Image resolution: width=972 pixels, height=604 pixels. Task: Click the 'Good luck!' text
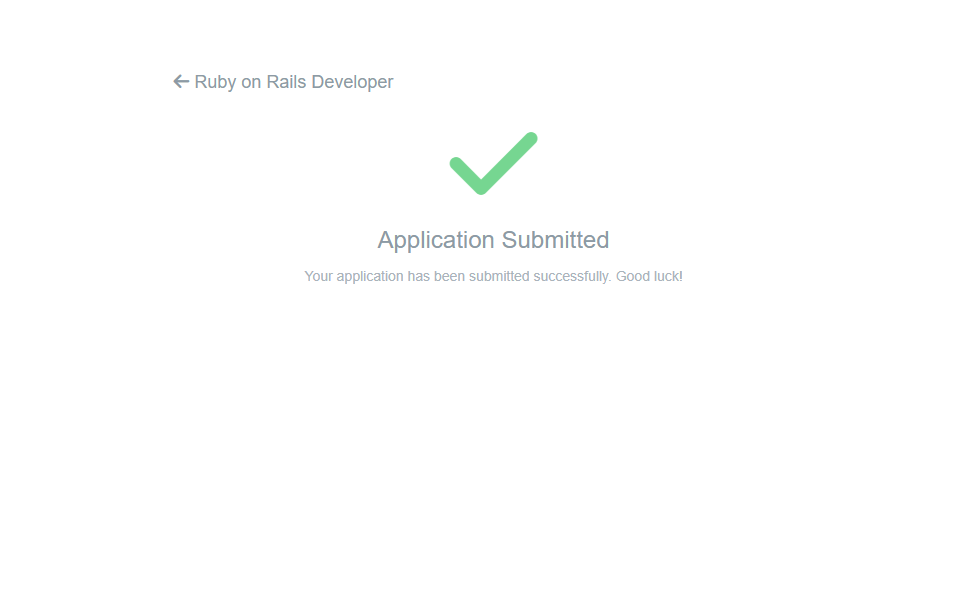click(649, 276)
